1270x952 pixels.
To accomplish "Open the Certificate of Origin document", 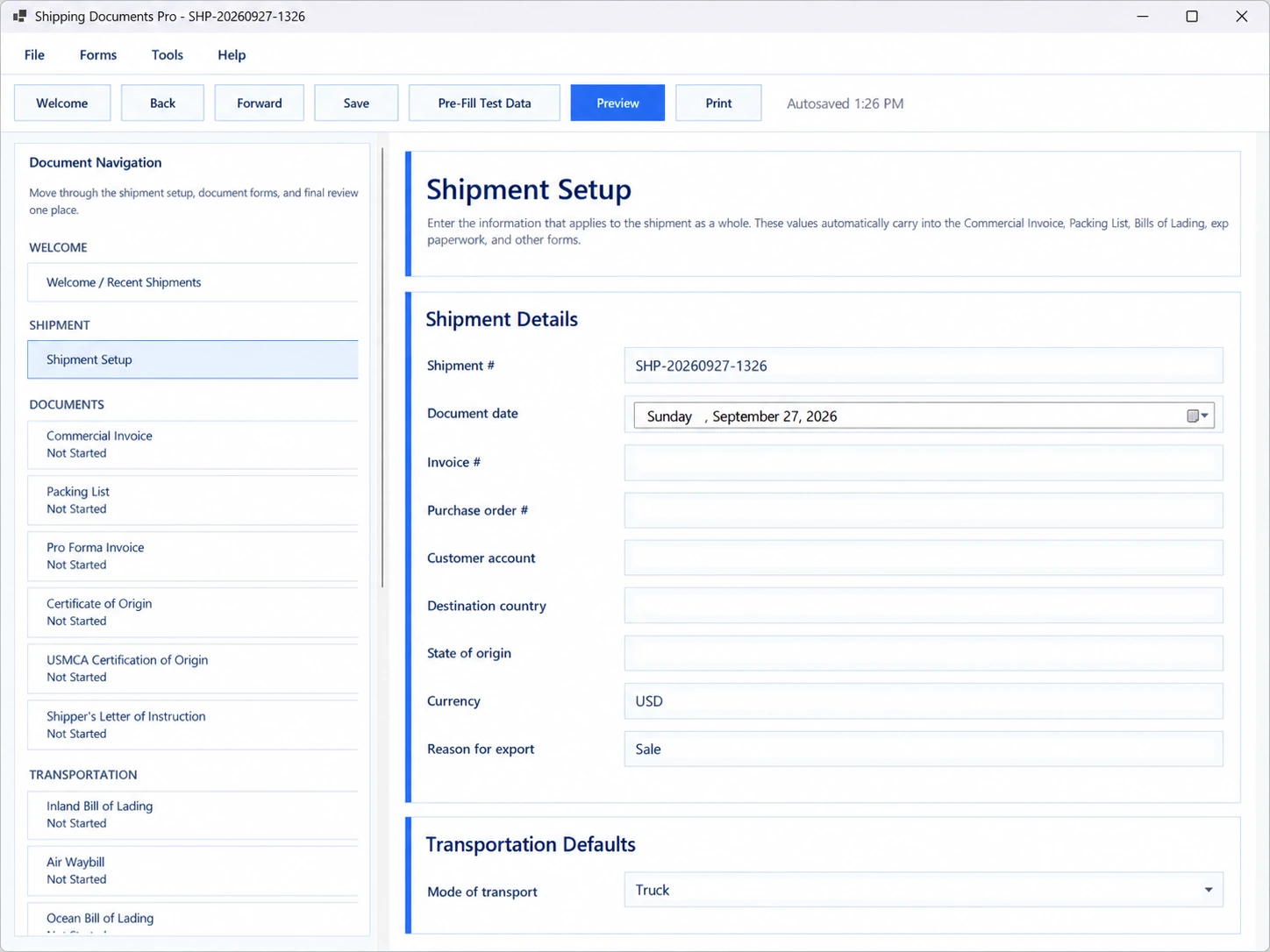I will [x=193, y=612].
